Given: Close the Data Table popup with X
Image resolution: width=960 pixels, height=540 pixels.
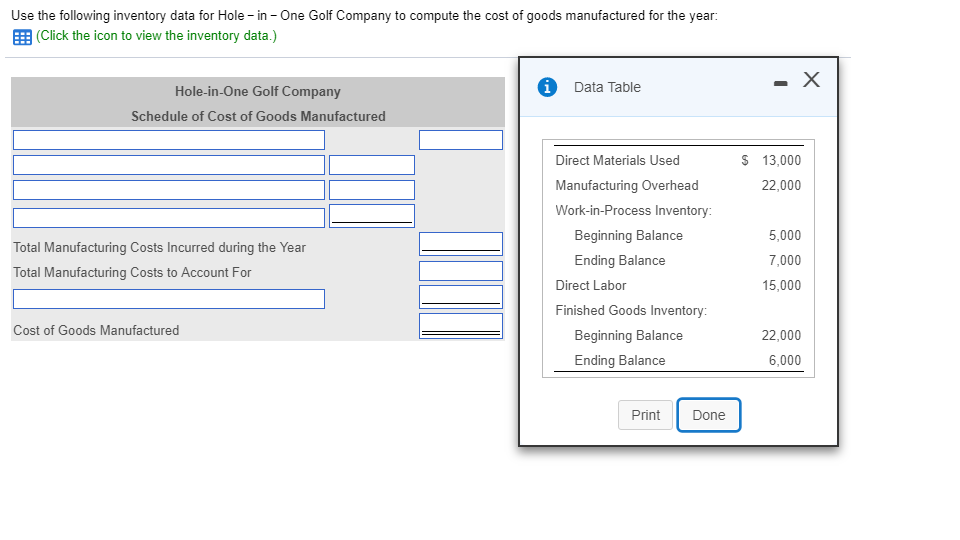Looking at the screenshot, I should coord(811,80).
